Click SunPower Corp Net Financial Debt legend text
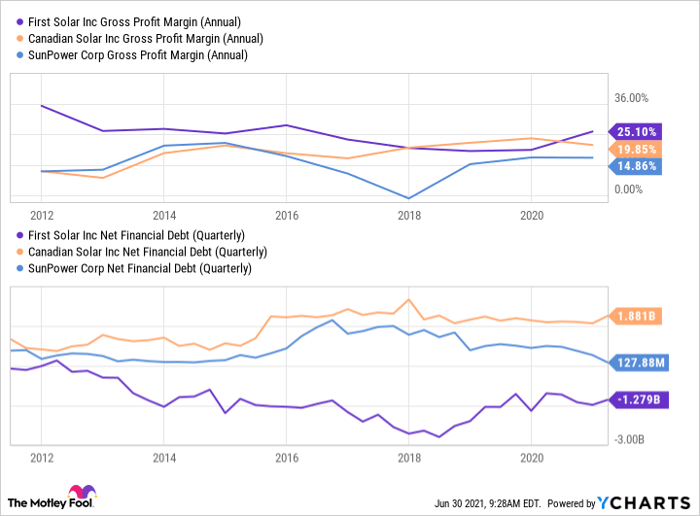 [x=139, y=269]
